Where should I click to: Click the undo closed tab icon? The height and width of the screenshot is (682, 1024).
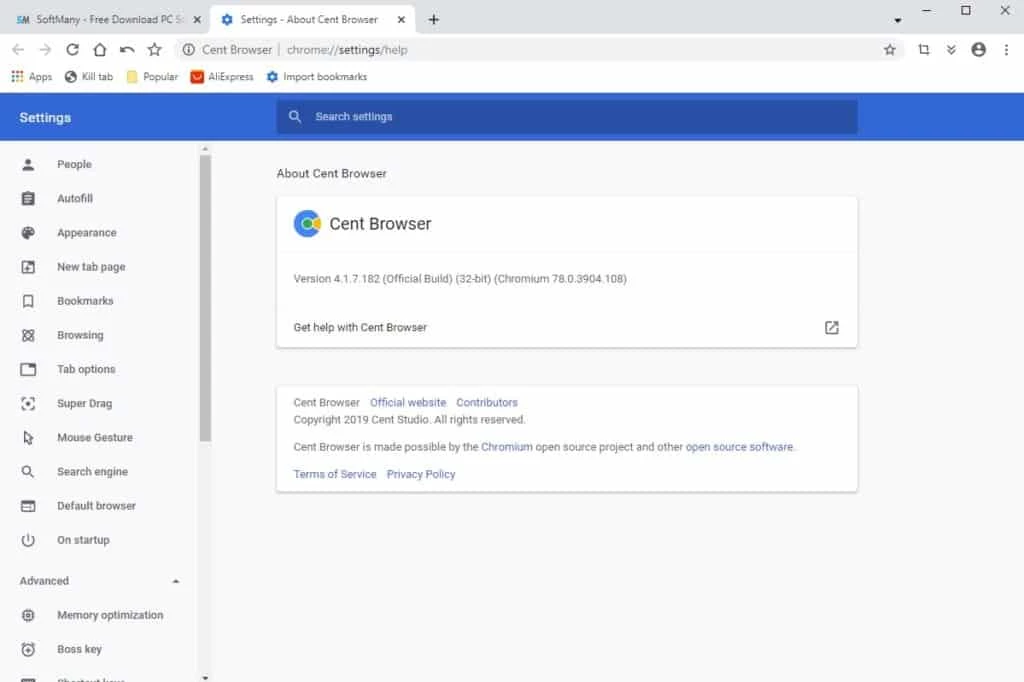click(127, 50)
